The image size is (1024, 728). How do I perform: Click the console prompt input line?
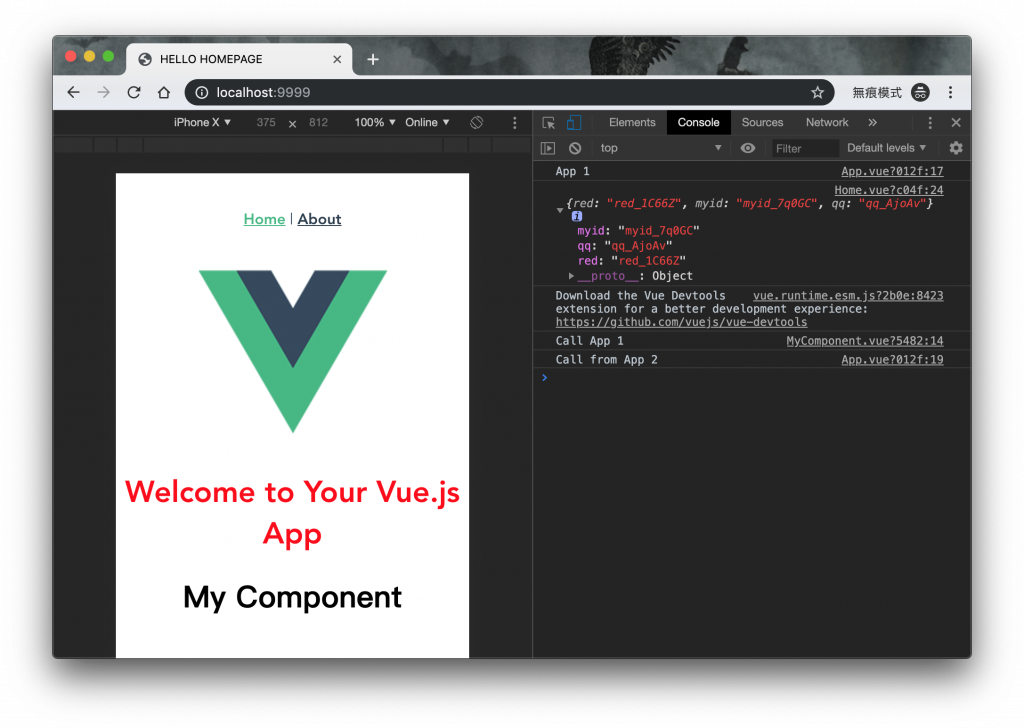pos(751,378)
